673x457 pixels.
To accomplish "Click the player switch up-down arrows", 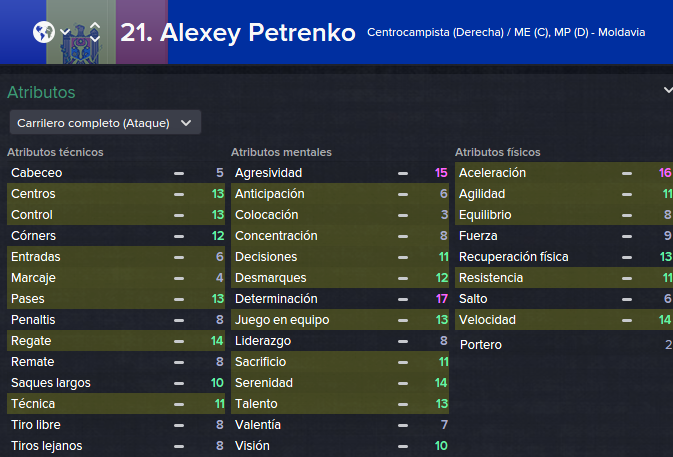I will (x=95, y=32).
